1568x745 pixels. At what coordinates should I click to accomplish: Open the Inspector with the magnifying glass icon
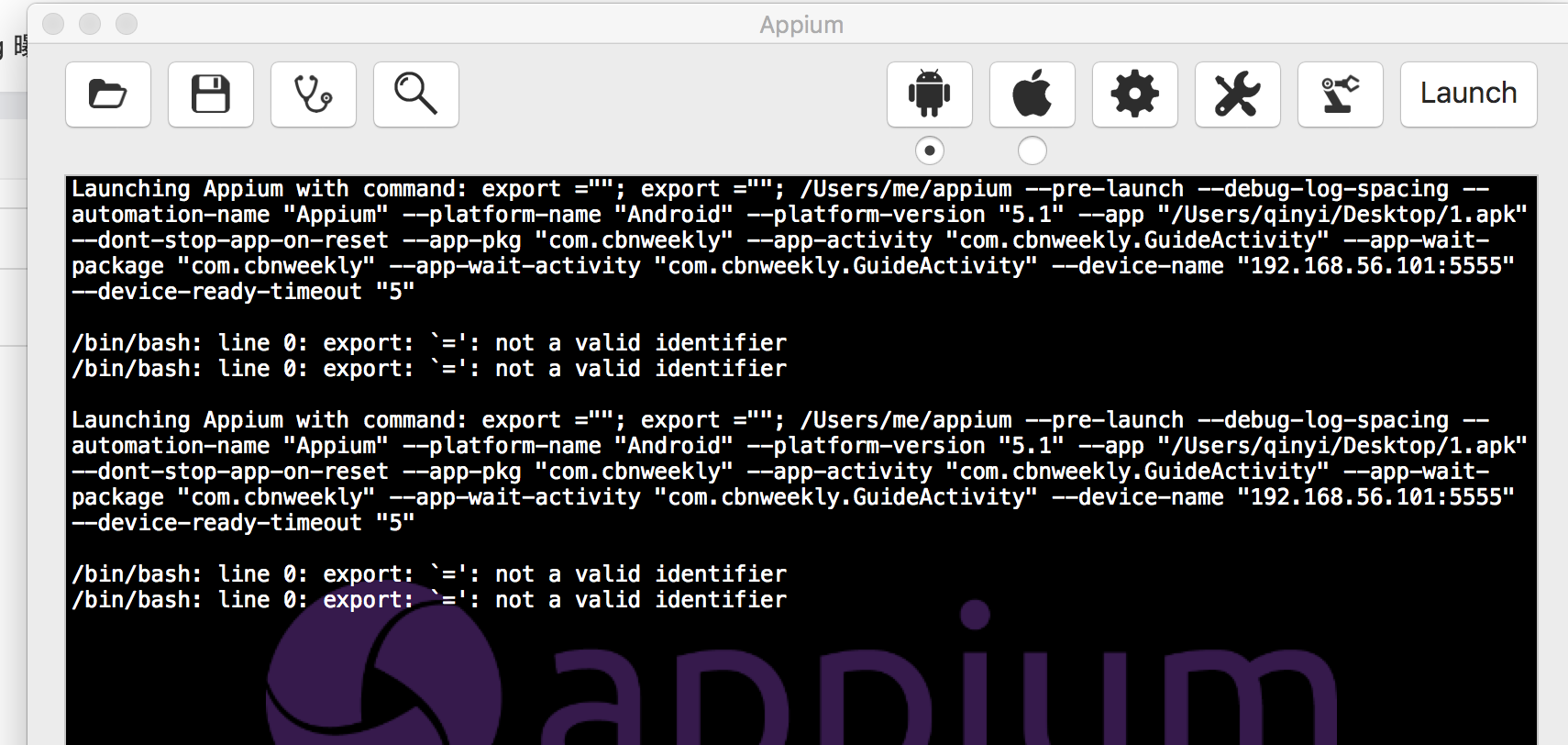click(x=416, y=95)
